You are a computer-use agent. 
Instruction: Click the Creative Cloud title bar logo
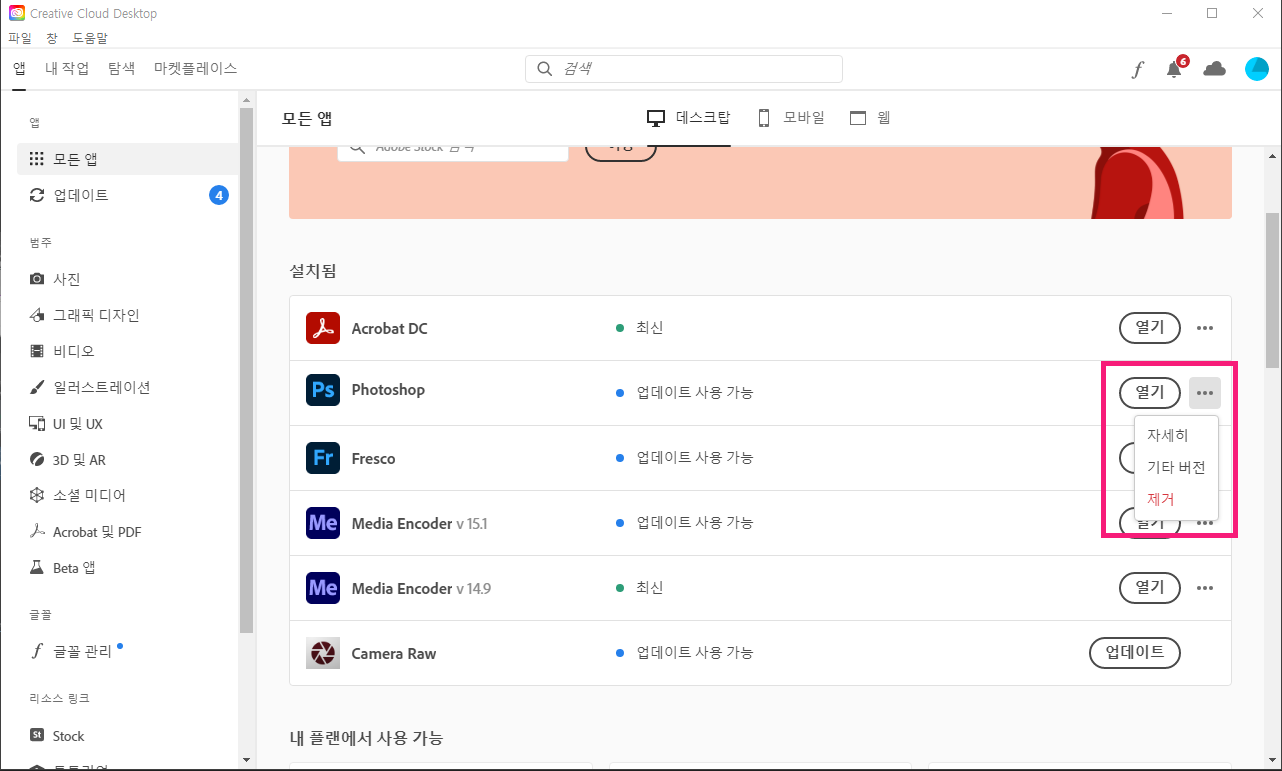(17, 13)
